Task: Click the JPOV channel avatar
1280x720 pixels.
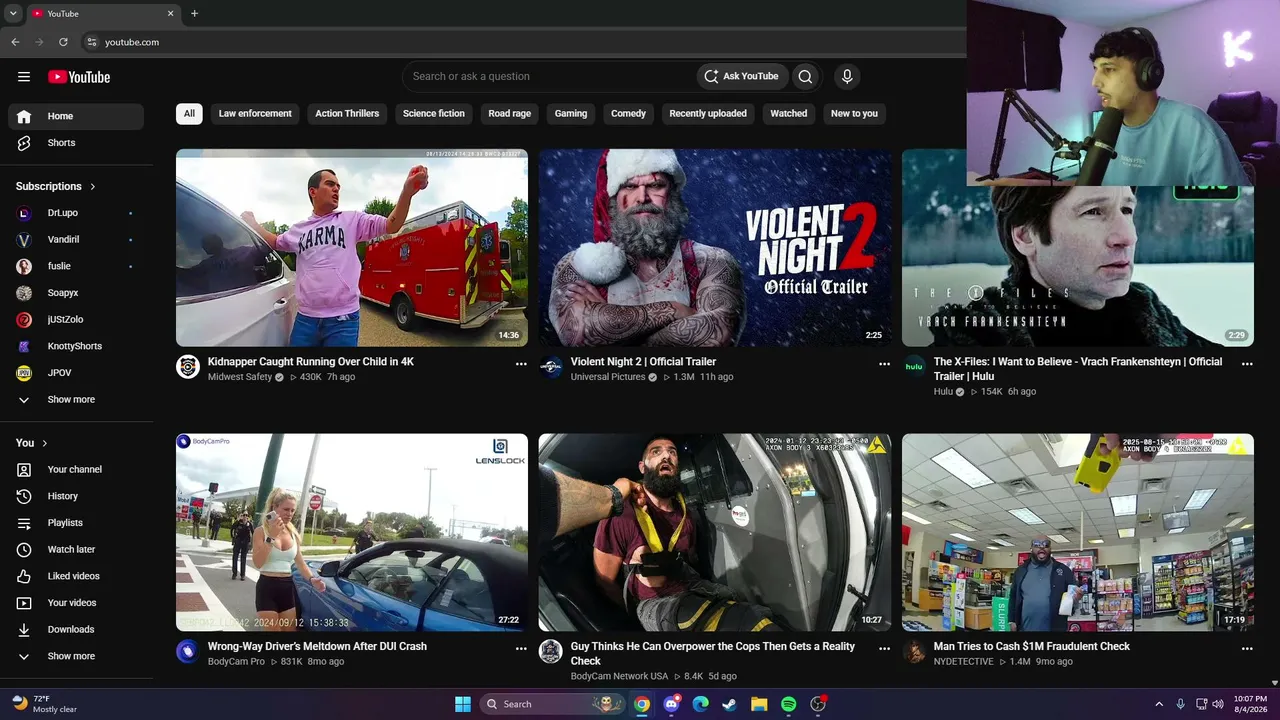Action: pyautogui.click(x=24, y=373)
